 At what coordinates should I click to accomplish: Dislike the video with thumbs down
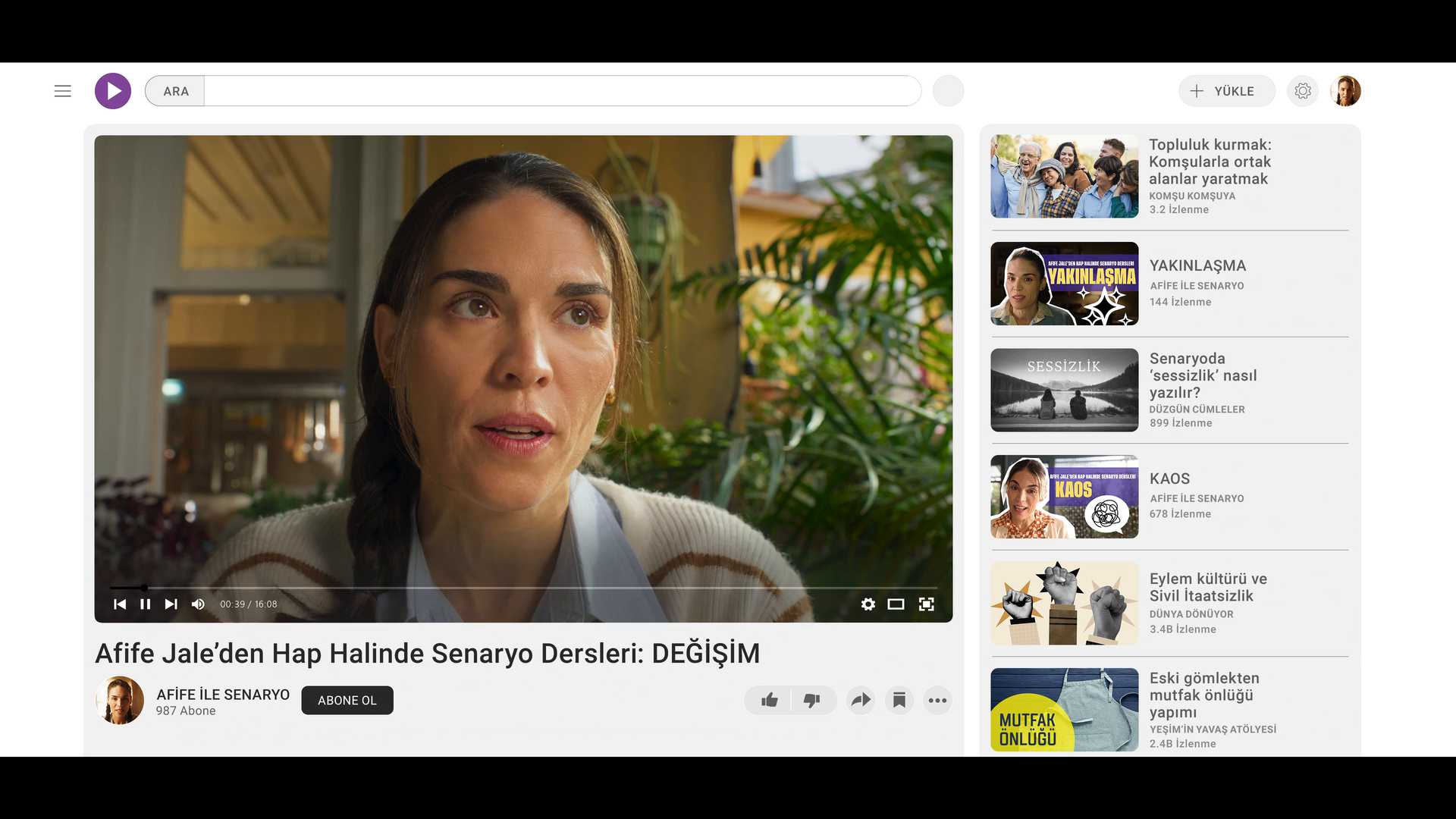[812, 700]
